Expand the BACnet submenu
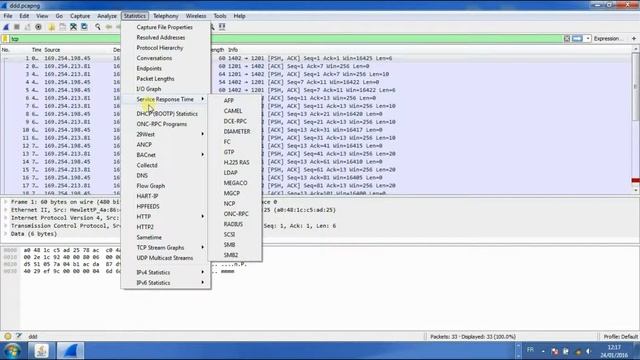 (166, 155)
